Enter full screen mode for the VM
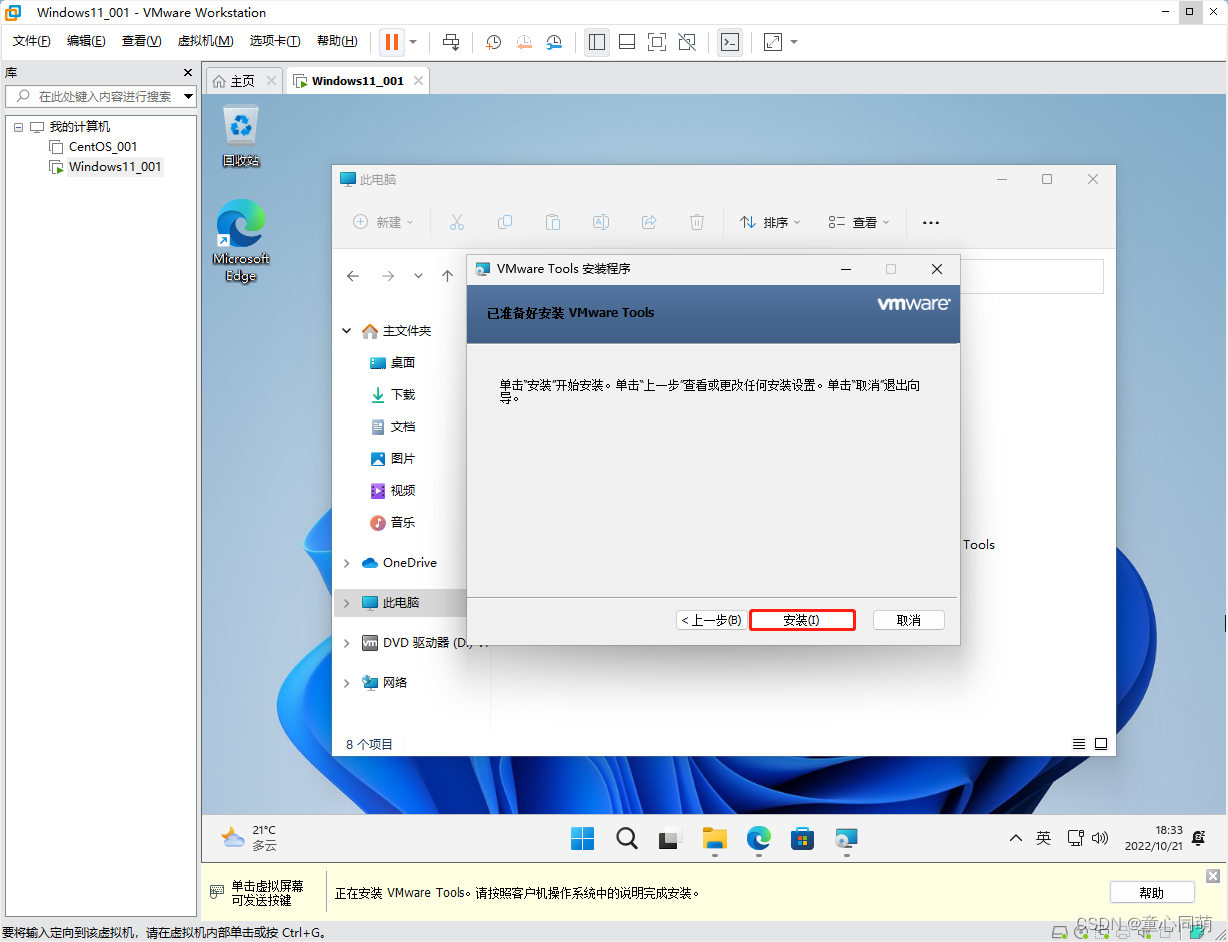 click(x=658, y=42)
